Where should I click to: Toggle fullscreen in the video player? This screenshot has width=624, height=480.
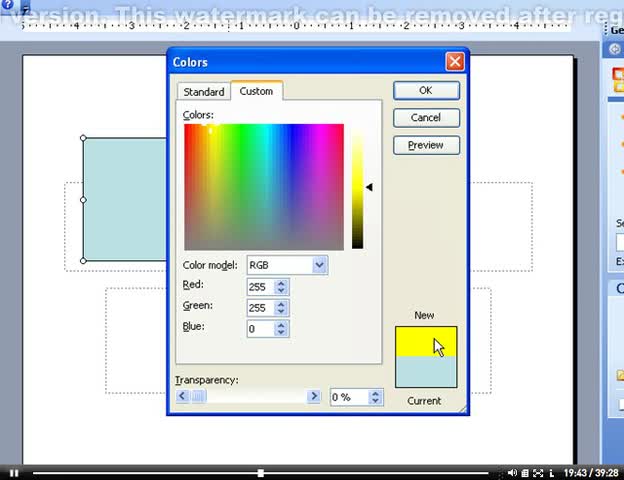[x=538, y=473]
